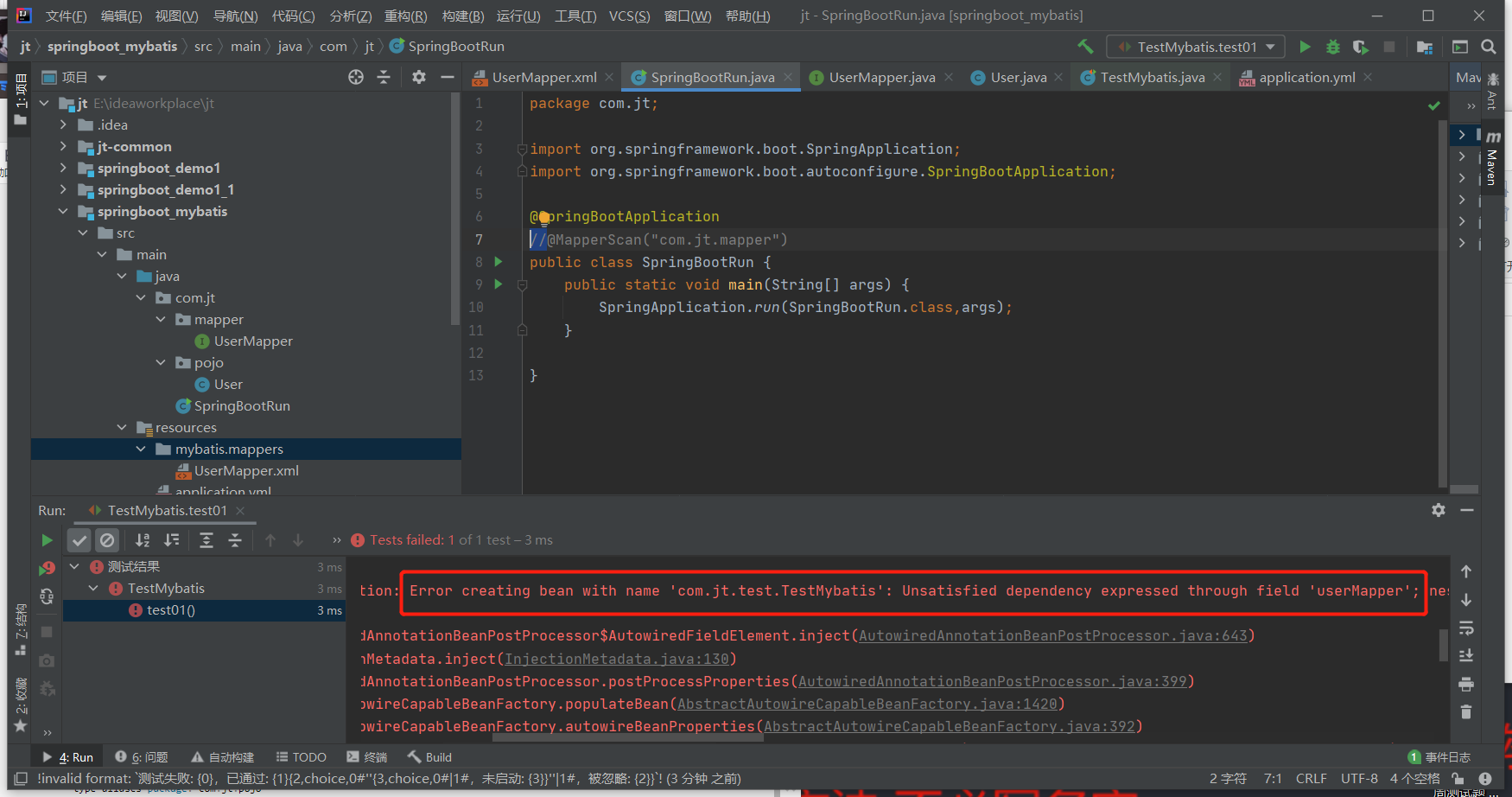Collapse TestMybatis node in test results
This screenshot has width=1512, height=797.
tap(93, 588)
